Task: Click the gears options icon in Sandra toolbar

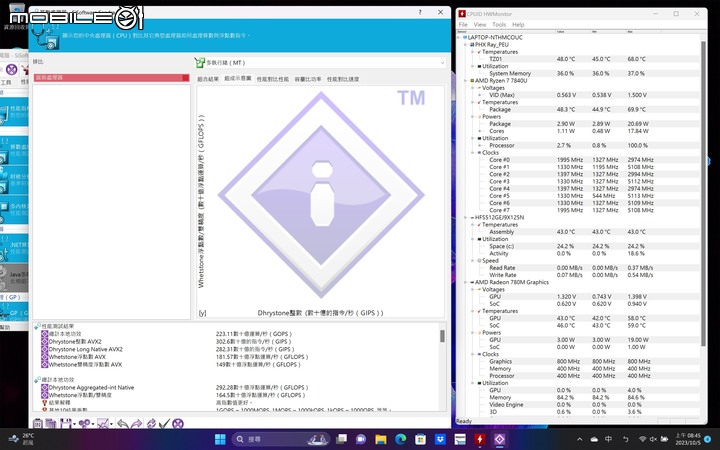Action: point(84,423)
